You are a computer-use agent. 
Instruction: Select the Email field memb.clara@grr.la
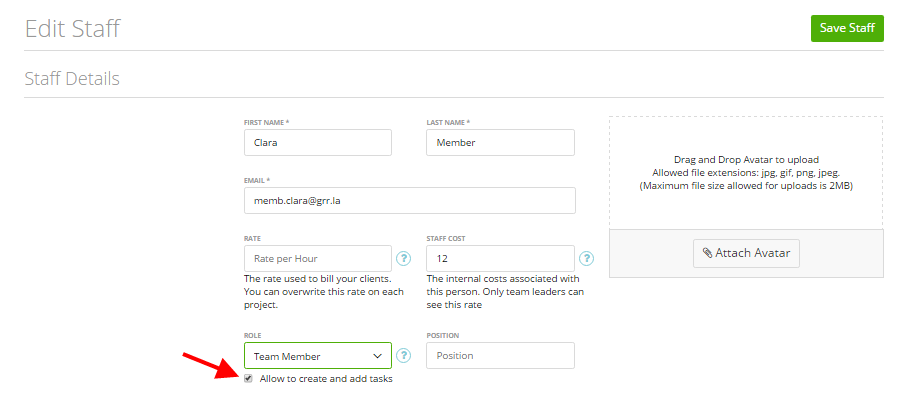[x=410, y=200]
